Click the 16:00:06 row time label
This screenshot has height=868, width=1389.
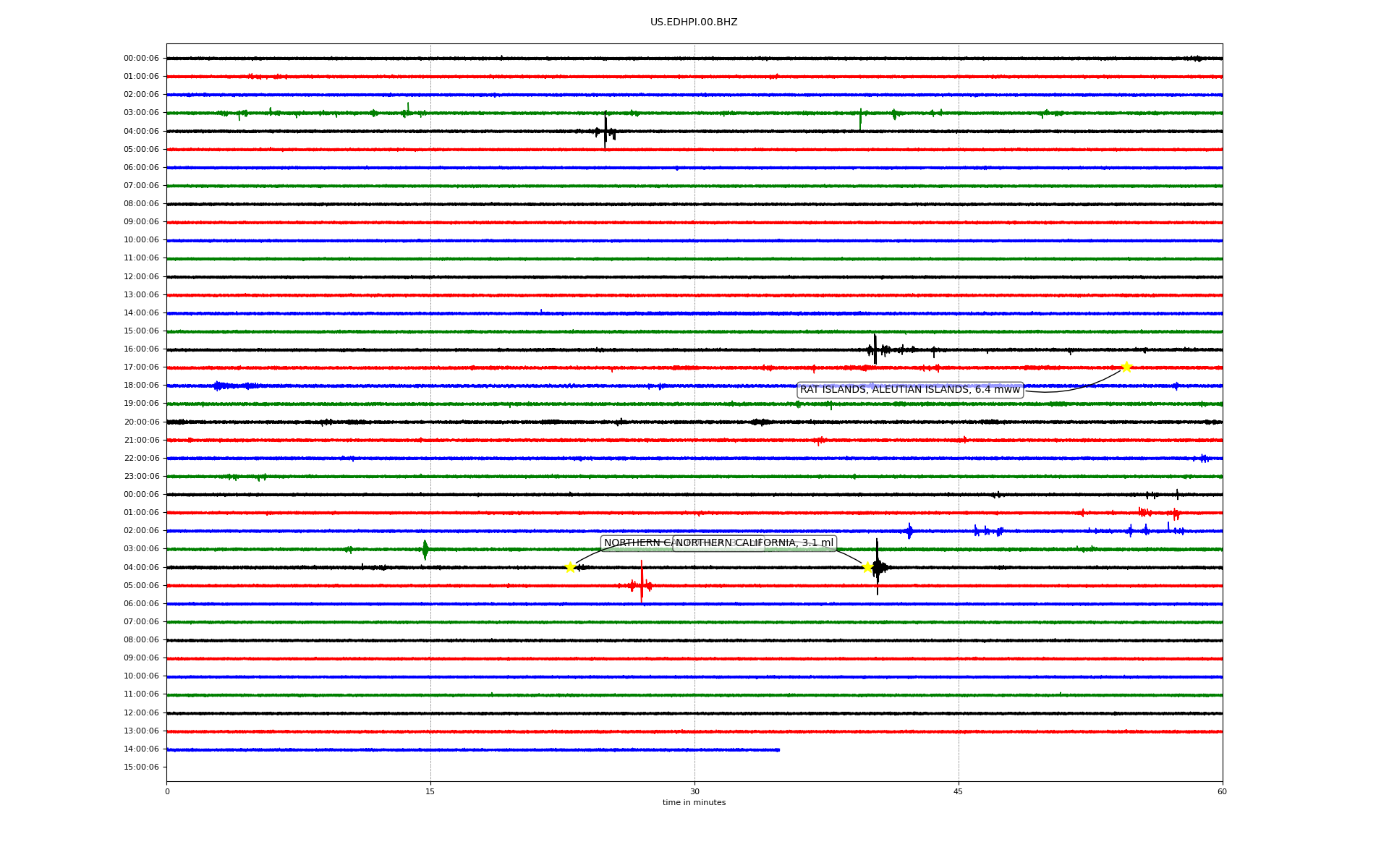pos(141,349)
